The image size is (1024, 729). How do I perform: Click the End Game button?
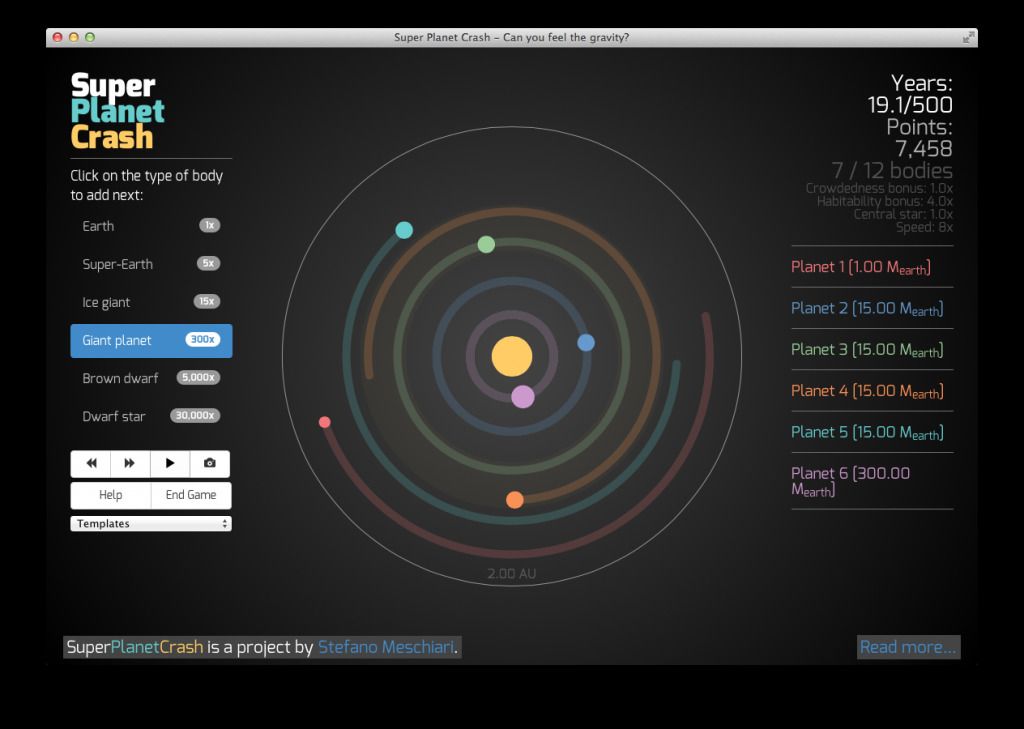point(190,495)
